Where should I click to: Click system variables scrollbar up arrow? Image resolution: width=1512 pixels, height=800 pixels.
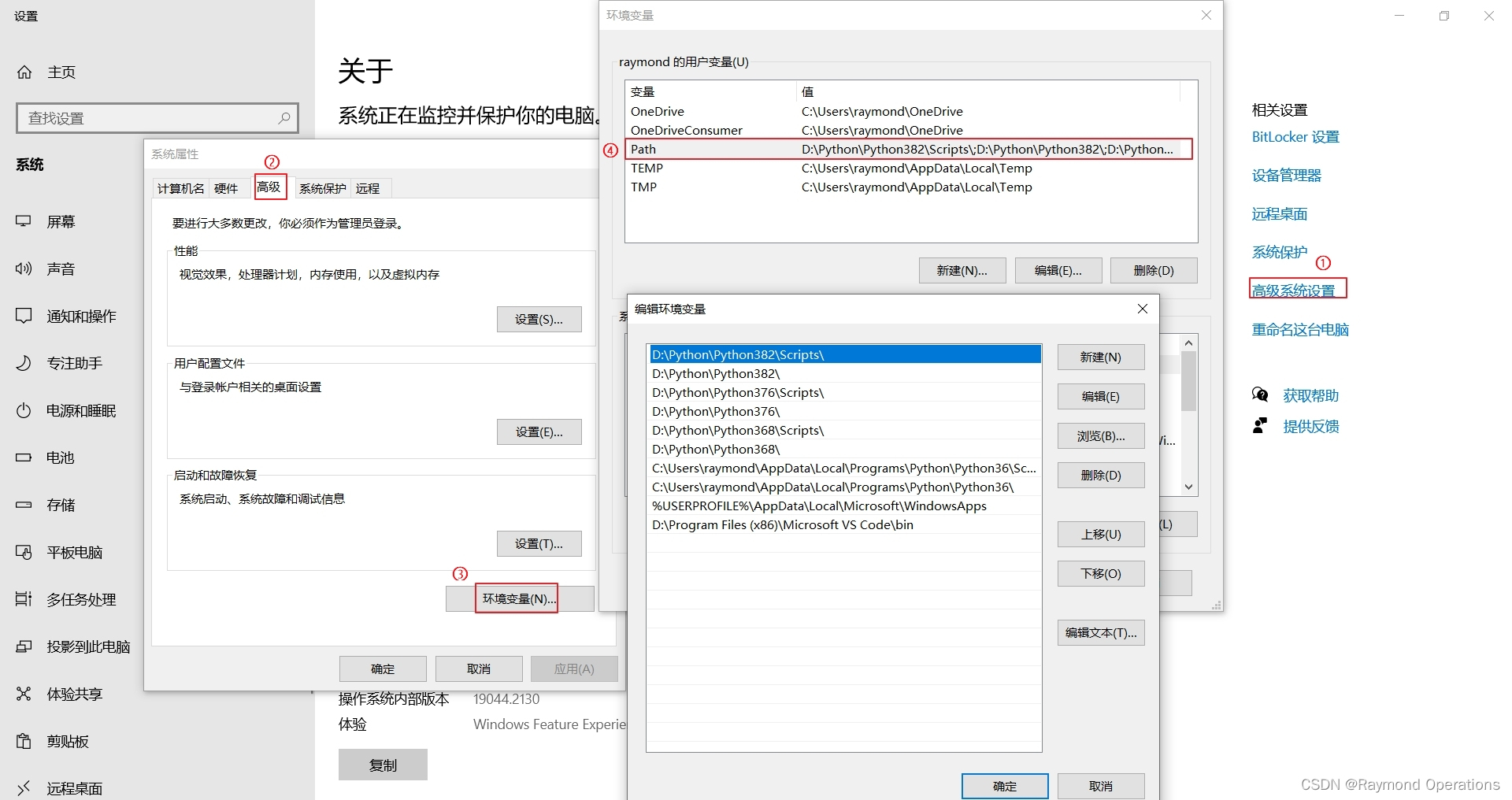coord(1189,343)
